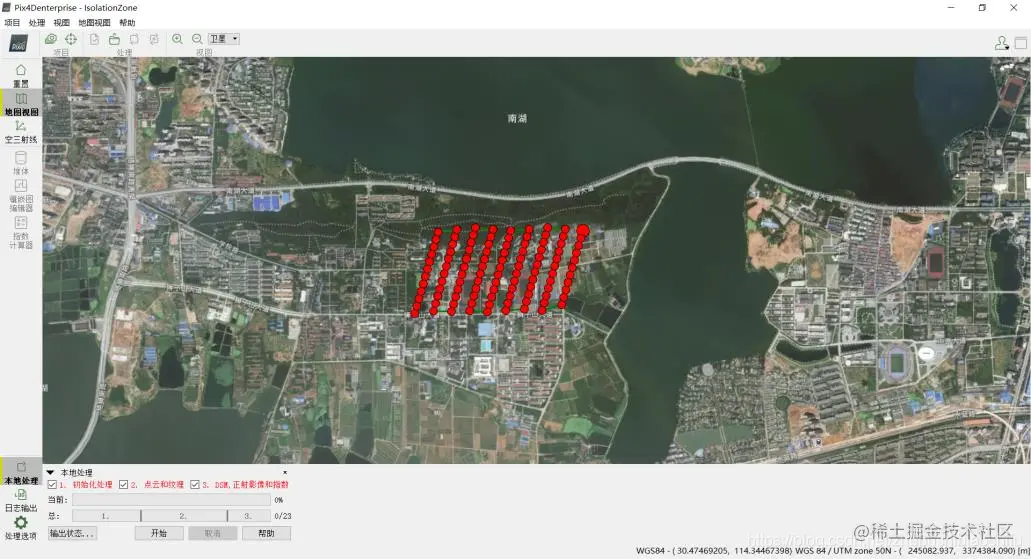The width and height of the screenshot is (1031, 559).
Task: Click segment 1 of total progress bar
Action: (x=106, y=516)
